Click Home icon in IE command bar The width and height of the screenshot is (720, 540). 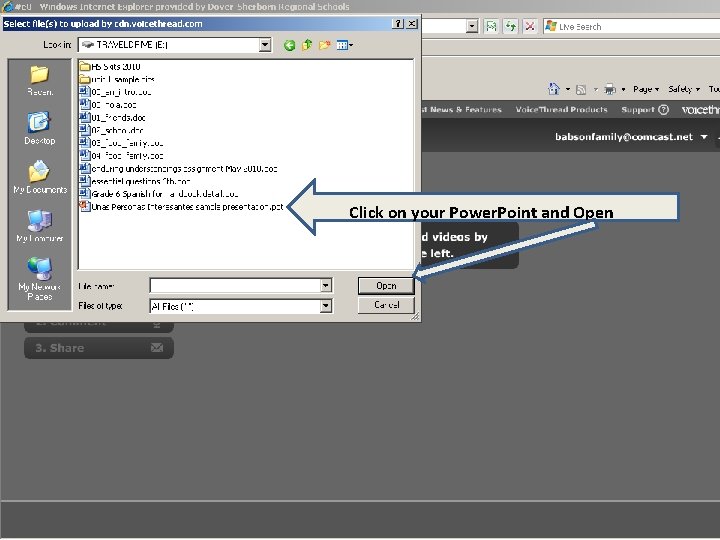tap(554, 89)
